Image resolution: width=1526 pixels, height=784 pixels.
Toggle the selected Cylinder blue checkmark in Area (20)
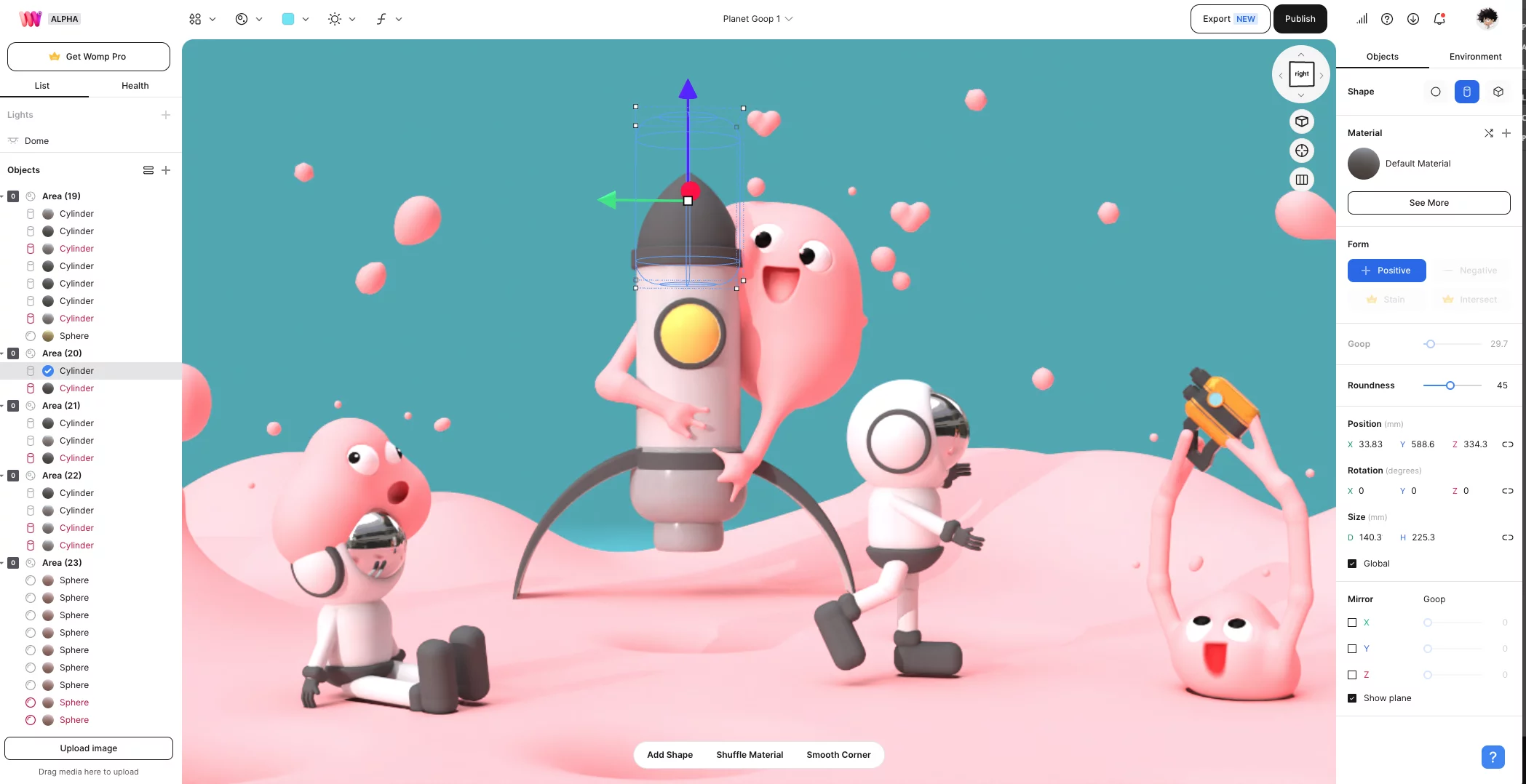pos(48,371)
